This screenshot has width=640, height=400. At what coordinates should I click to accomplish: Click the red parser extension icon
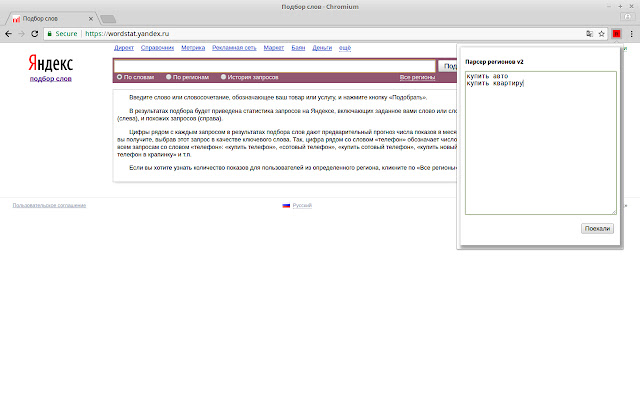point(616,34)
